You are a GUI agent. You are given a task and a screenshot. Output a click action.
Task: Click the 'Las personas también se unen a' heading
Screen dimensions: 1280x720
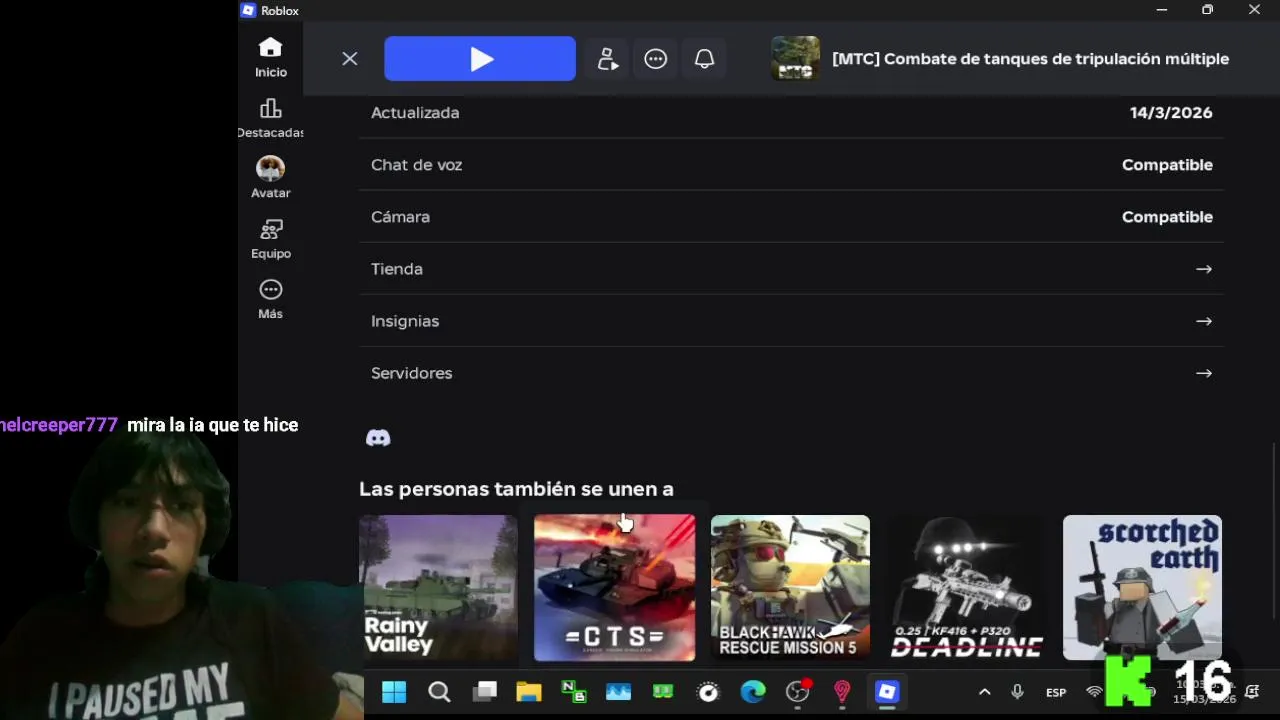(x=516, y=489)
